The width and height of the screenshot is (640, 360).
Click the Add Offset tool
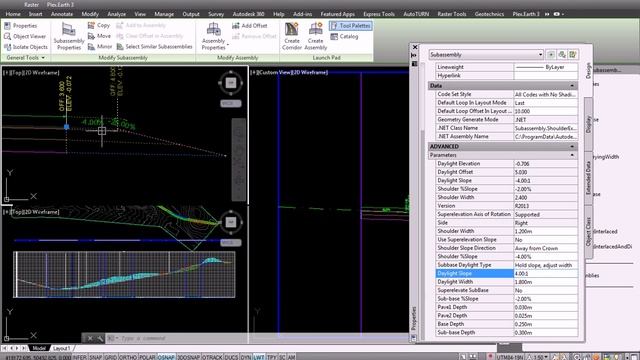(x=249, y=25)
